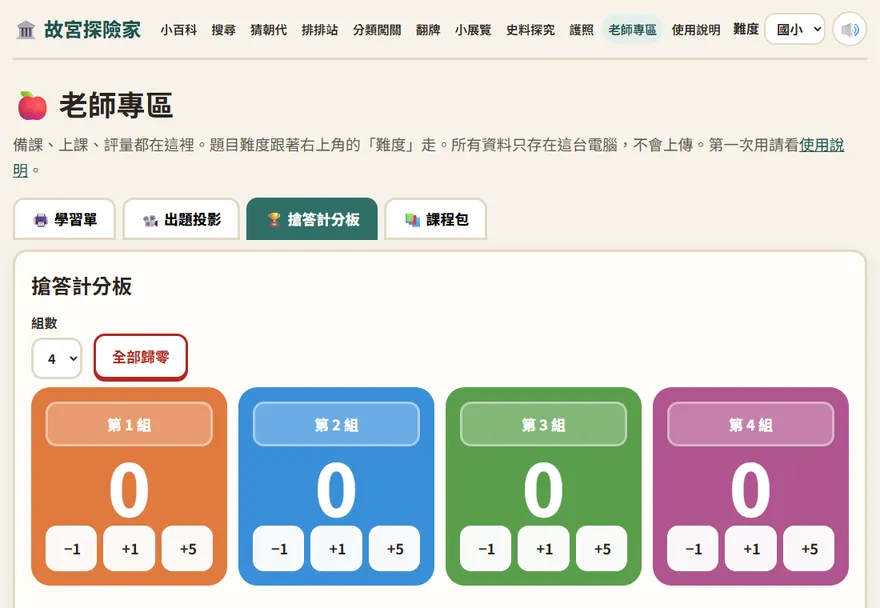880x608 pixels.
Task: Add 5 points to the green 第 3 組
Action: [602, 548]
